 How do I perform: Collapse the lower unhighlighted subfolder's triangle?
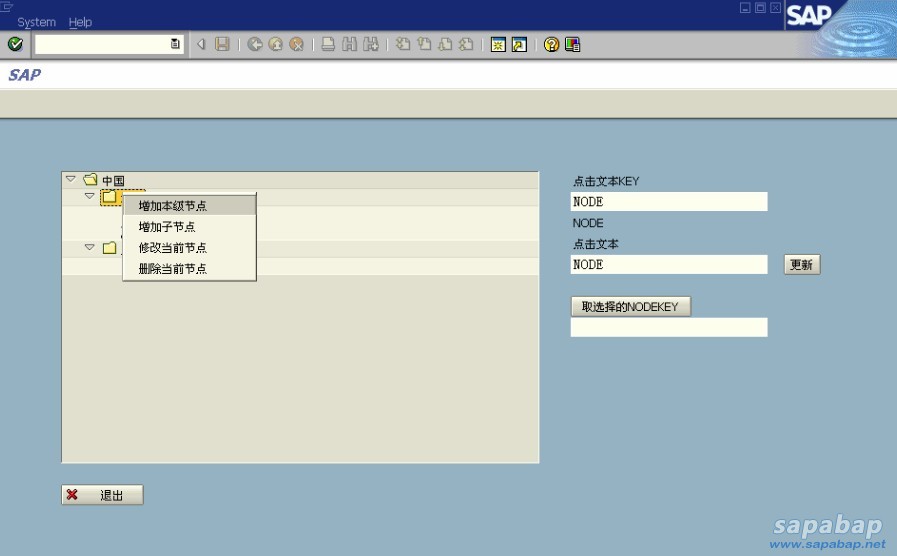[90, 248]
